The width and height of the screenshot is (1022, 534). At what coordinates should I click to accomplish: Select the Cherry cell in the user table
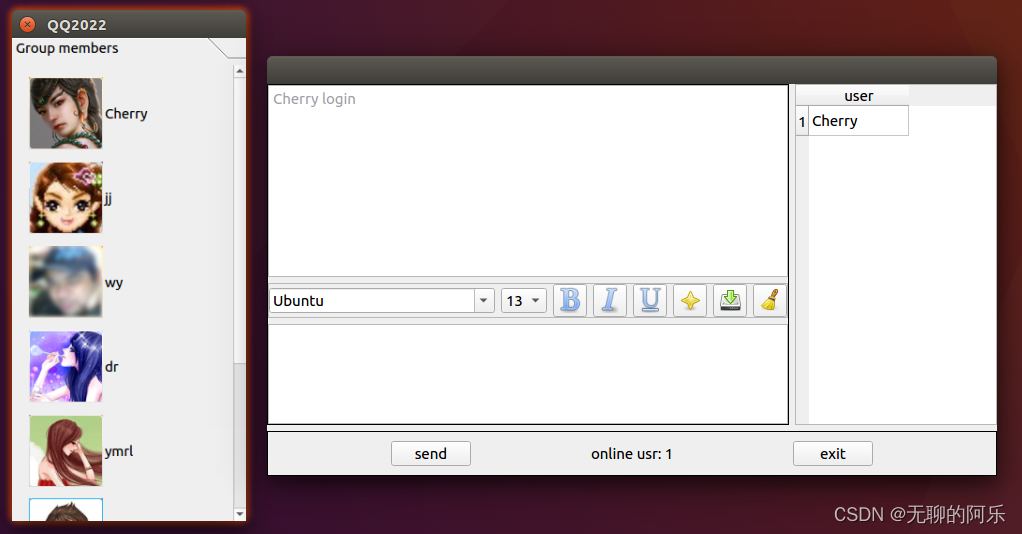pyautogui.click(x=858, y=121)
